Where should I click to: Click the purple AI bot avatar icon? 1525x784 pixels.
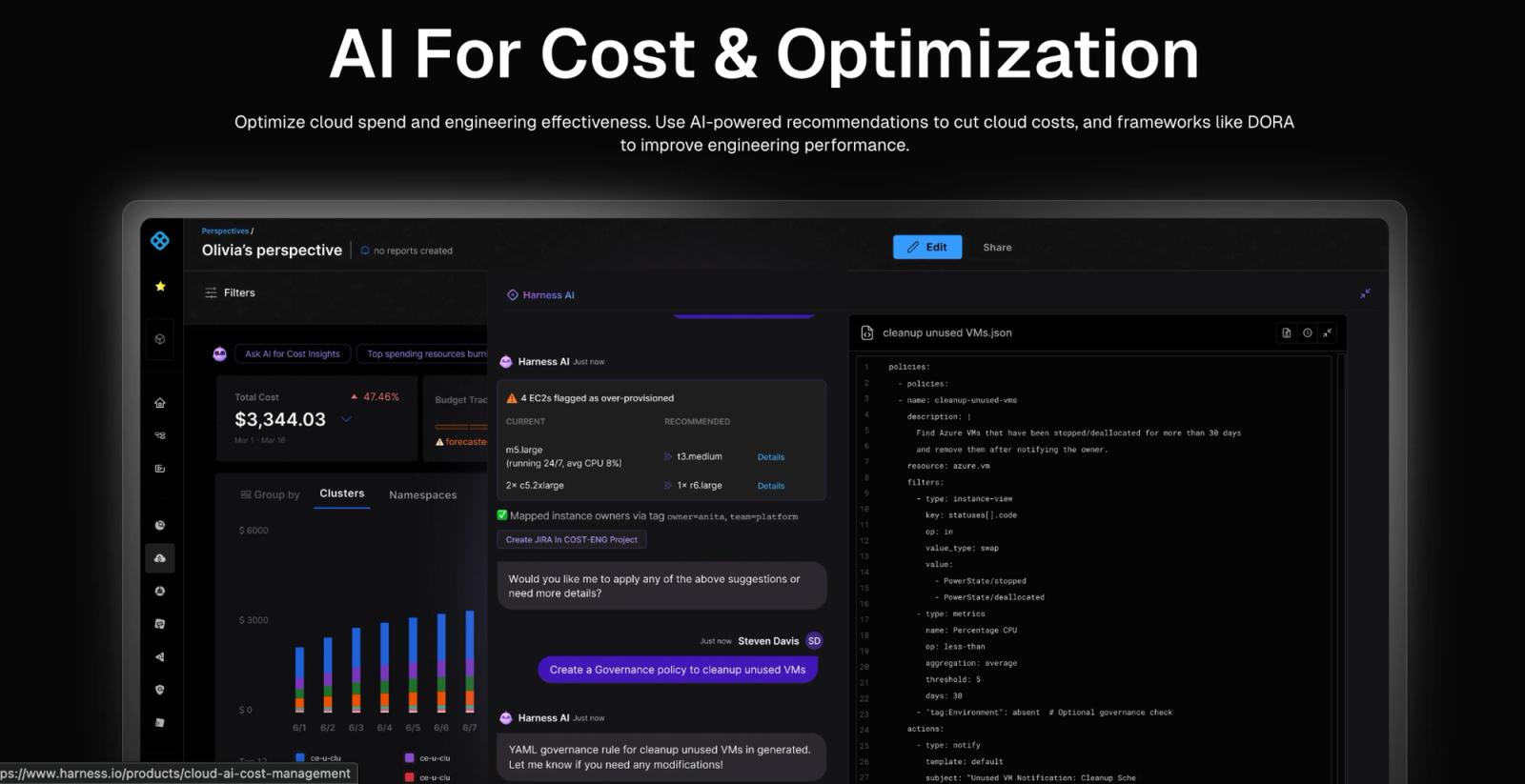220,353
